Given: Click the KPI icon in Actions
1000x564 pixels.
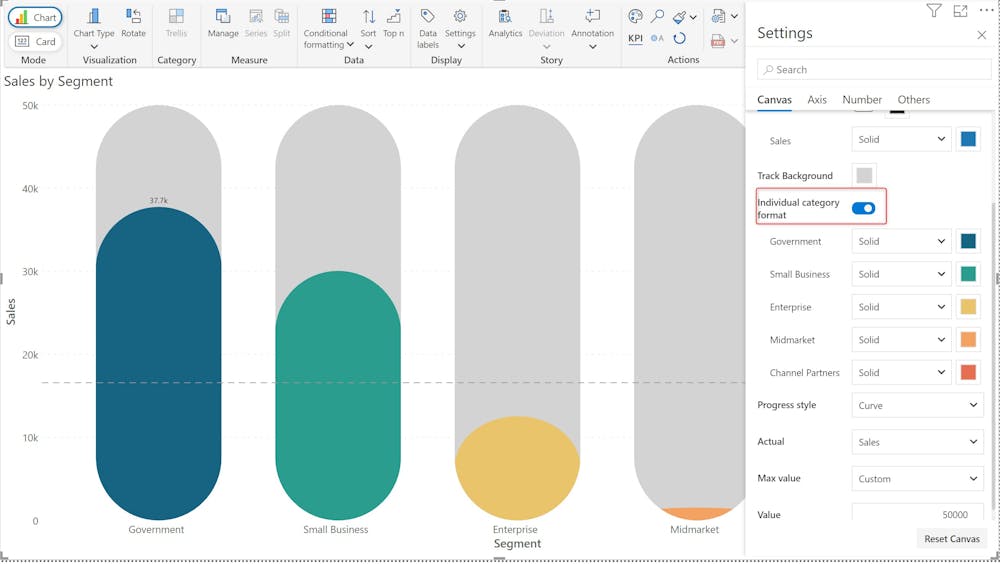Looking at the screenshot, I should (x=635, y=39).
